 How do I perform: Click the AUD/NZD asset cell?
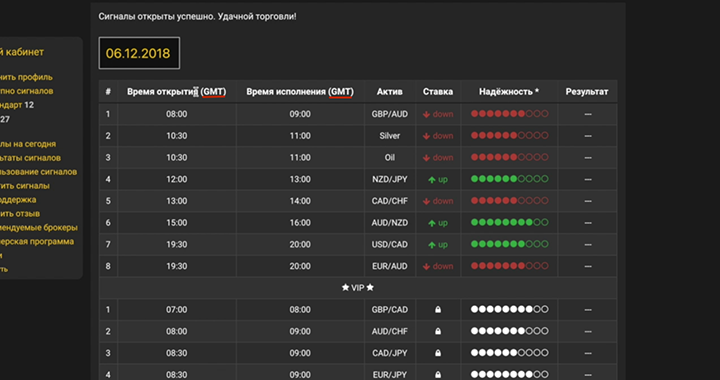[389, 223]
